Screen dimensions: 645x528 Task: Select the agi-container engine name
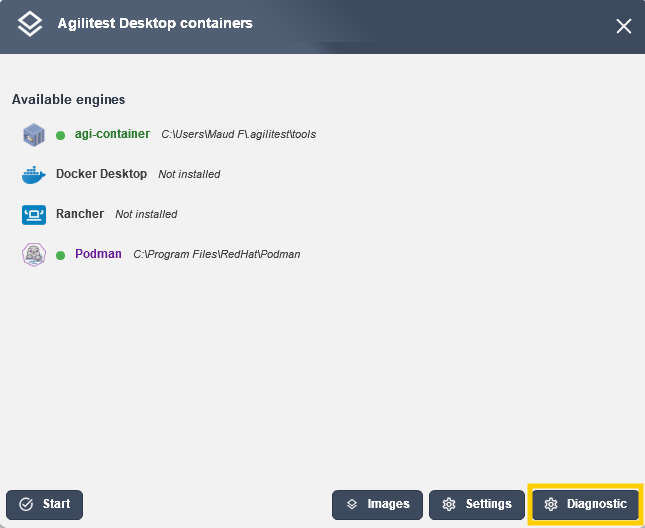(x=112, y=134)
